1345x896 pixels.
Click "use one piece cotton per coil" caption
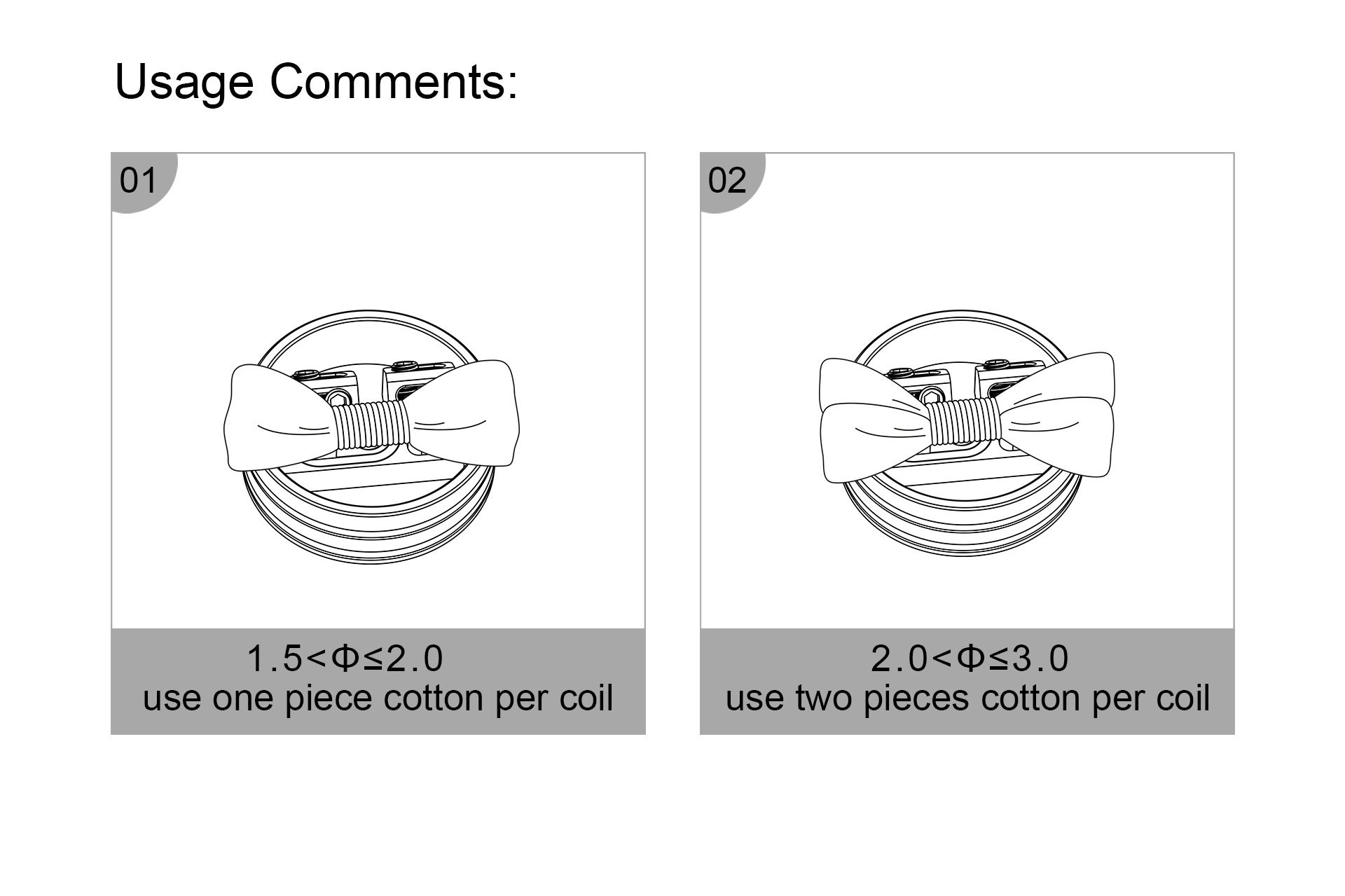378,698
